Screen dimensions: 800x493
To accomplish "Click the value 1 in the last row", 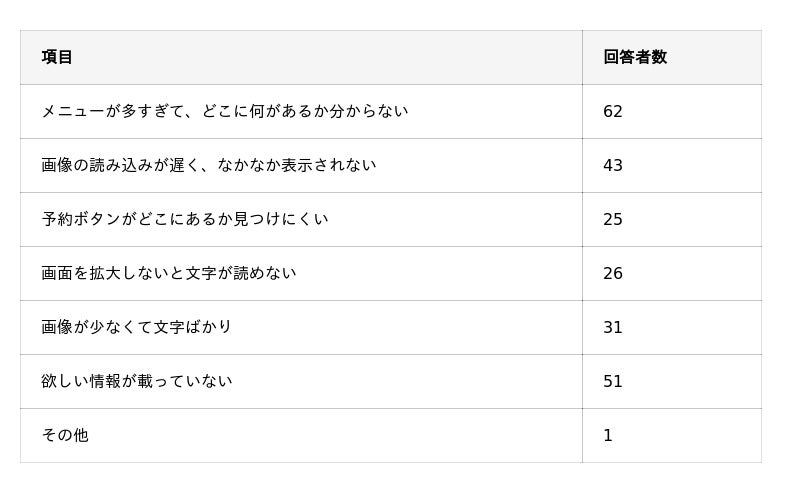I will click(608, 435).
